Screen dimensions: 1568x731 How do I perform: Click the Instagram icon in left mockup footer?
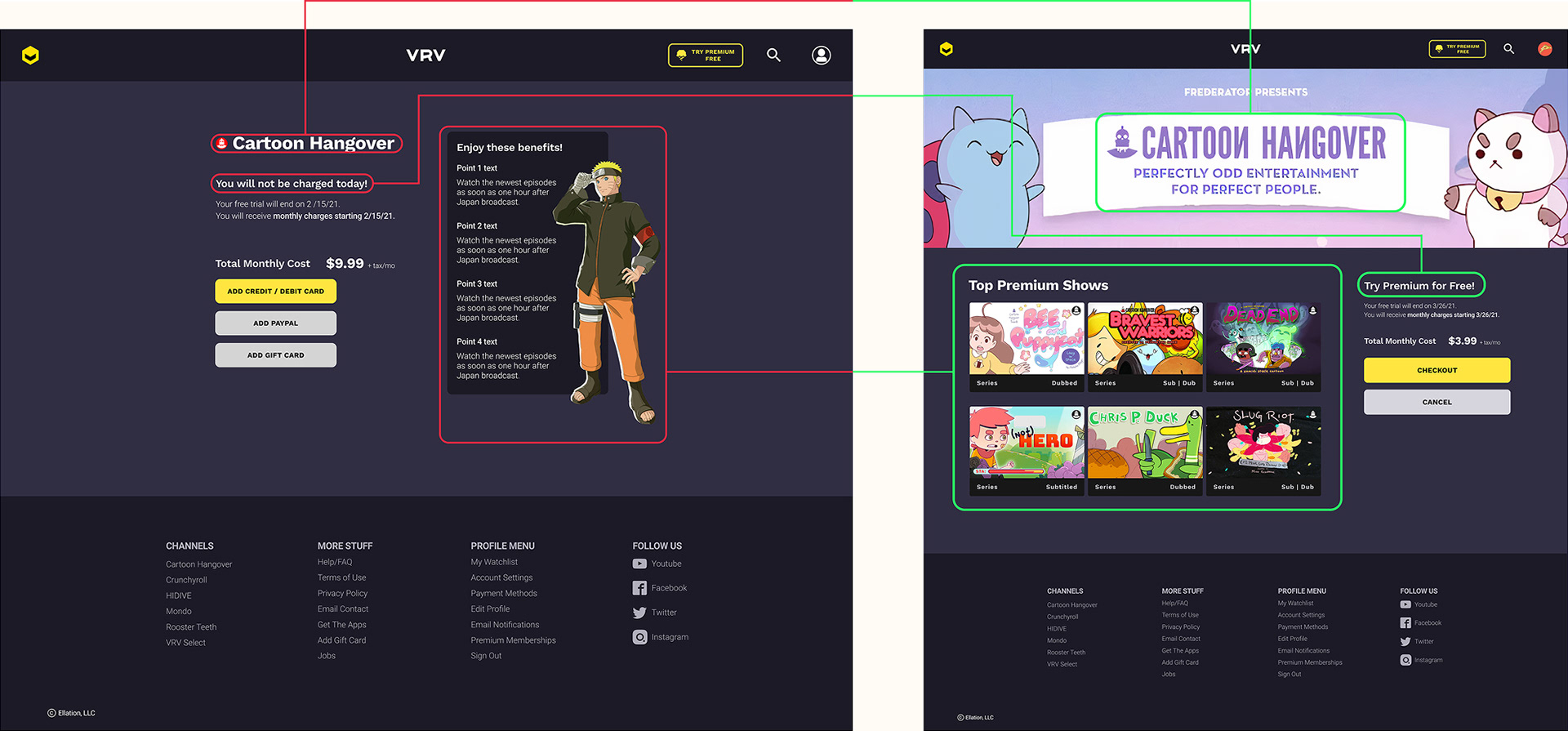coord(639,637)
